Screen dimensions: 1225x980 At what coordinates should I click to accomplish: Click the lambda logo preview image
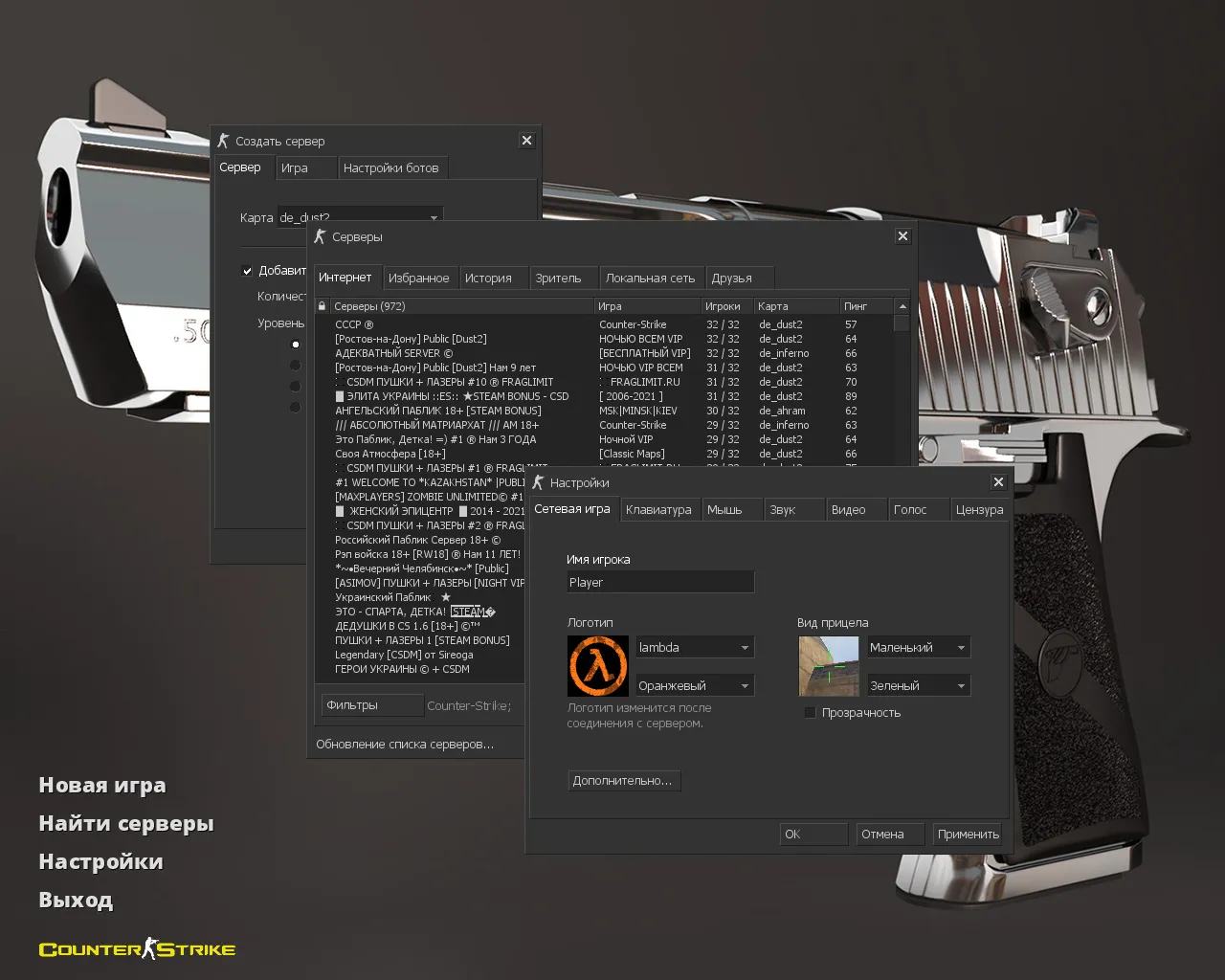point(598,666)
